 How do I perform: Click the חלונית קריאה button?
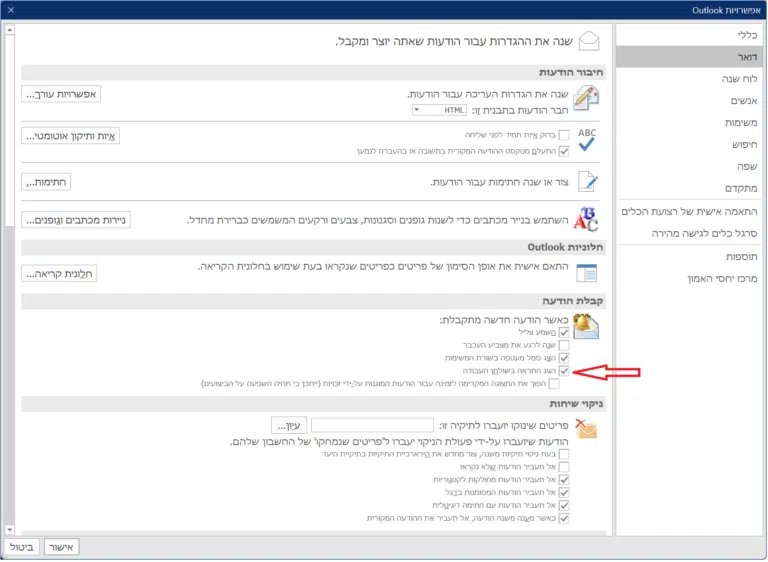(59, 273)
